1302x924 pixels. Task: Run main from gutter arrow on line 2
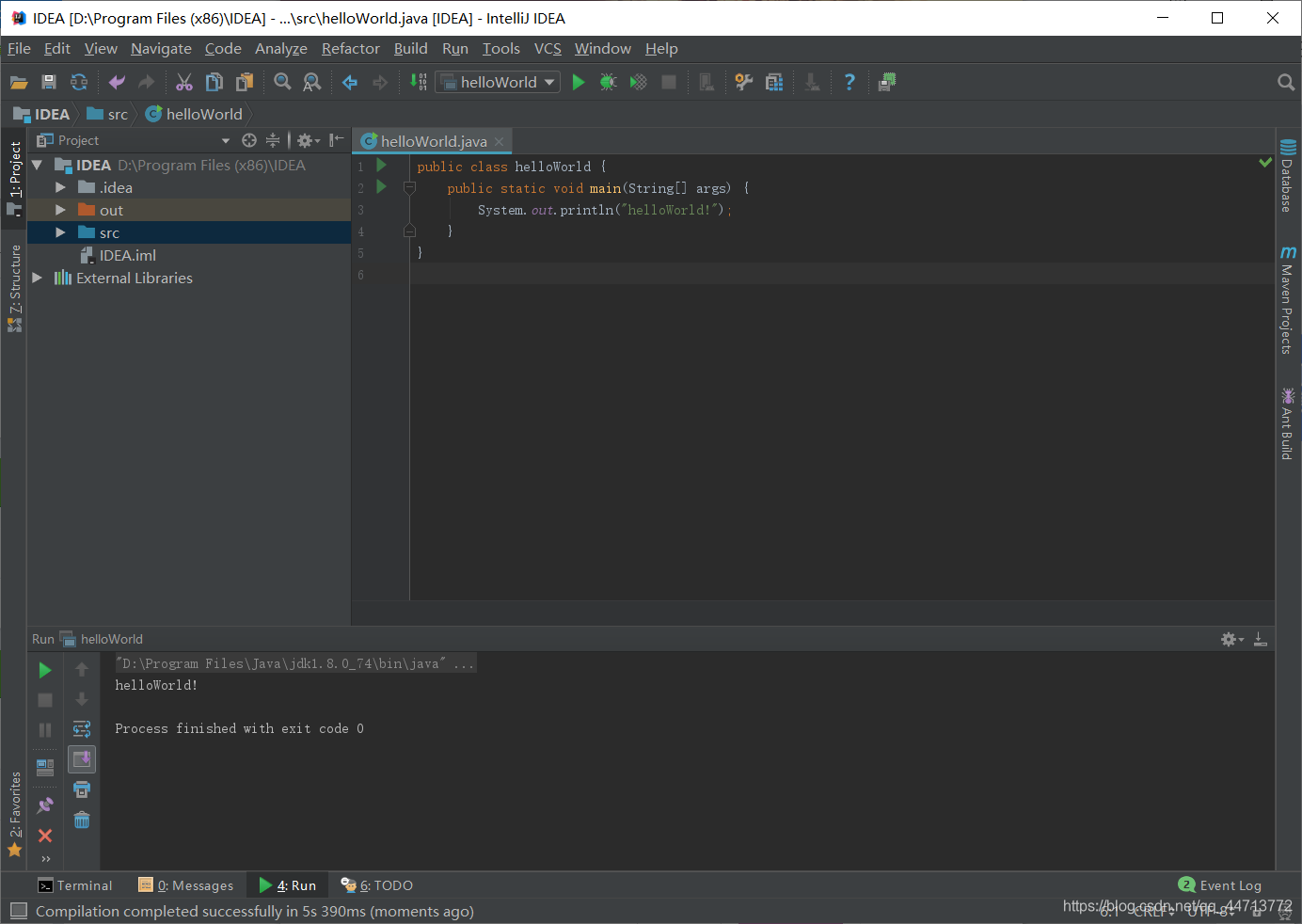point(381,187)
